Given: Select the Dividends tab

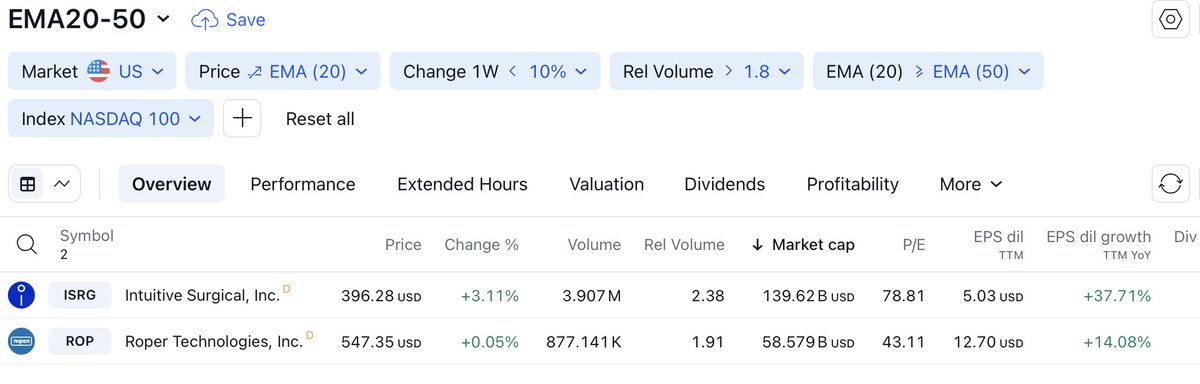Looking at the screenshot, I should coord(725,184).
